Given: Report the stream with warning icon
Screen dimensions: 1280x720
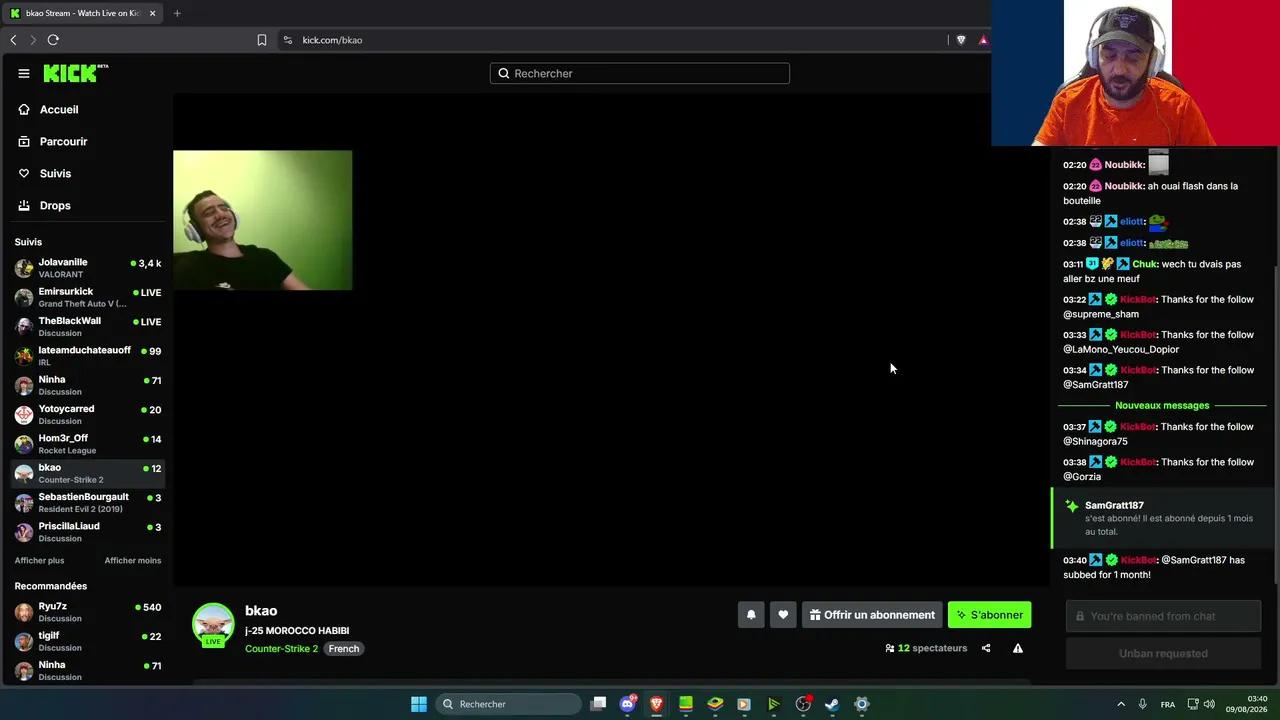Looking at the screenshot, I should pyautogui.click(x=1018, y=648).
